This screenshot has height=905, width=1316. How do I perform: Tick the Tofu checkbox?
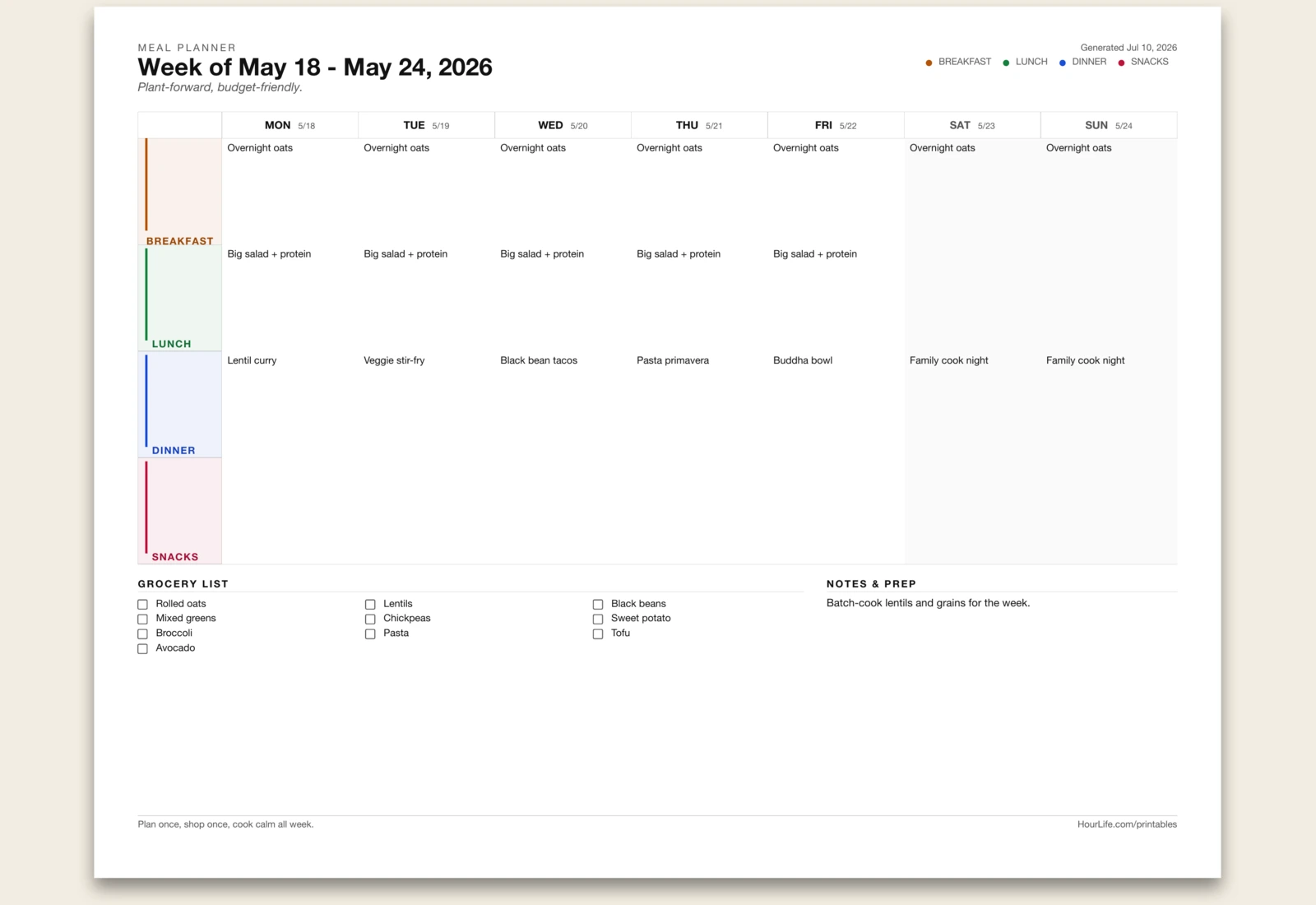pos(598,633)
